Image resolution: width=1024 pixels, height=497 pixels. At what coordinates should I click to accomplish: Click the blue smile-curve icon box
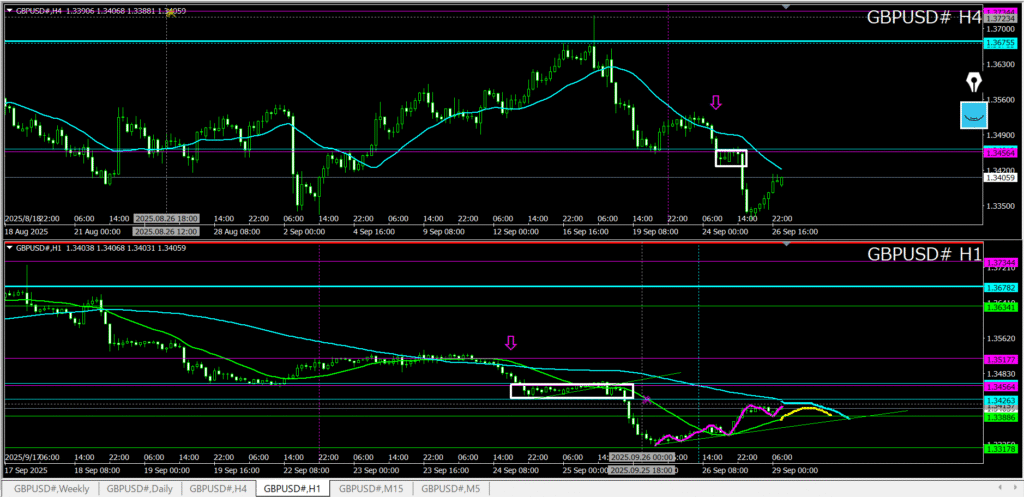click(x=973, y=116)
